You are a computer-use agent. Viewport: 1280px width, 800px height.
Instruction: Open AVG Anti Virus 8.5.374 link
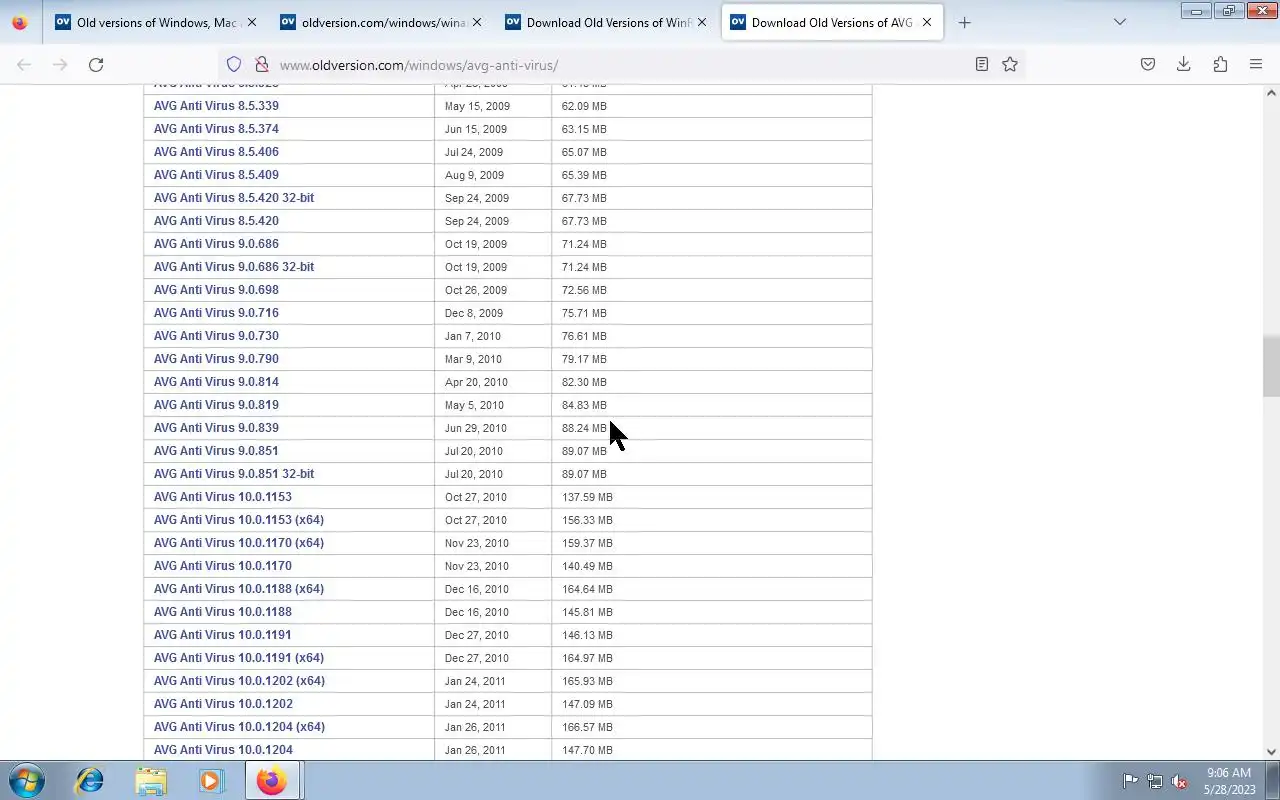[x=216, y=129]
